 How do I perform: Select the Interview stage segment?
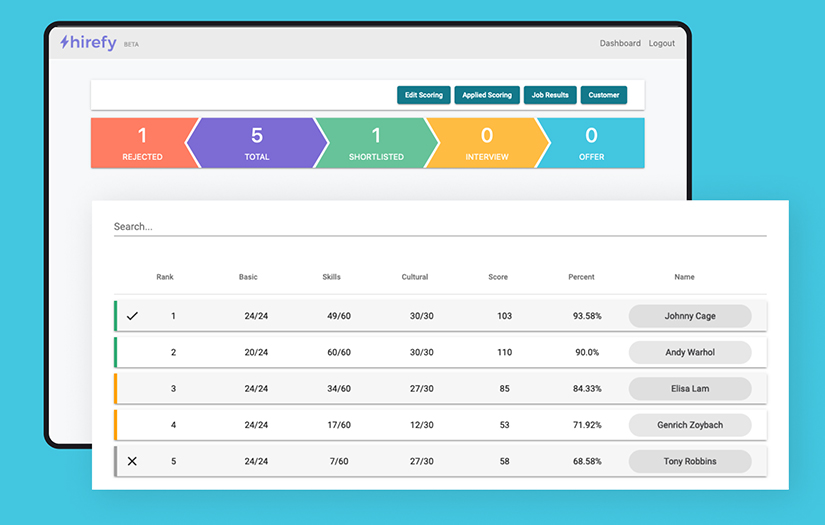click(487, 143)
